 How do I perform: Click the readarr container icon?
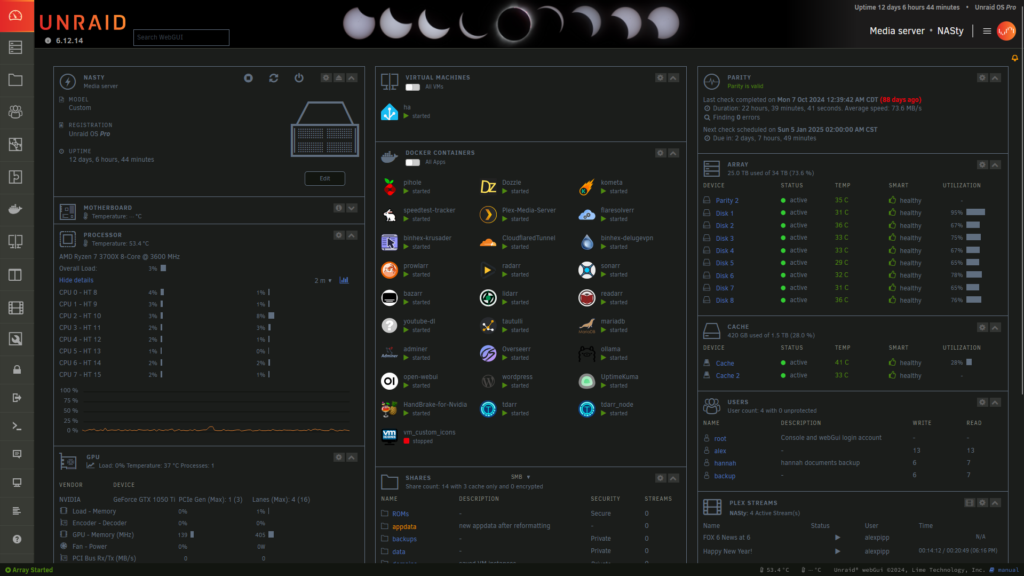tap(586, 298)
